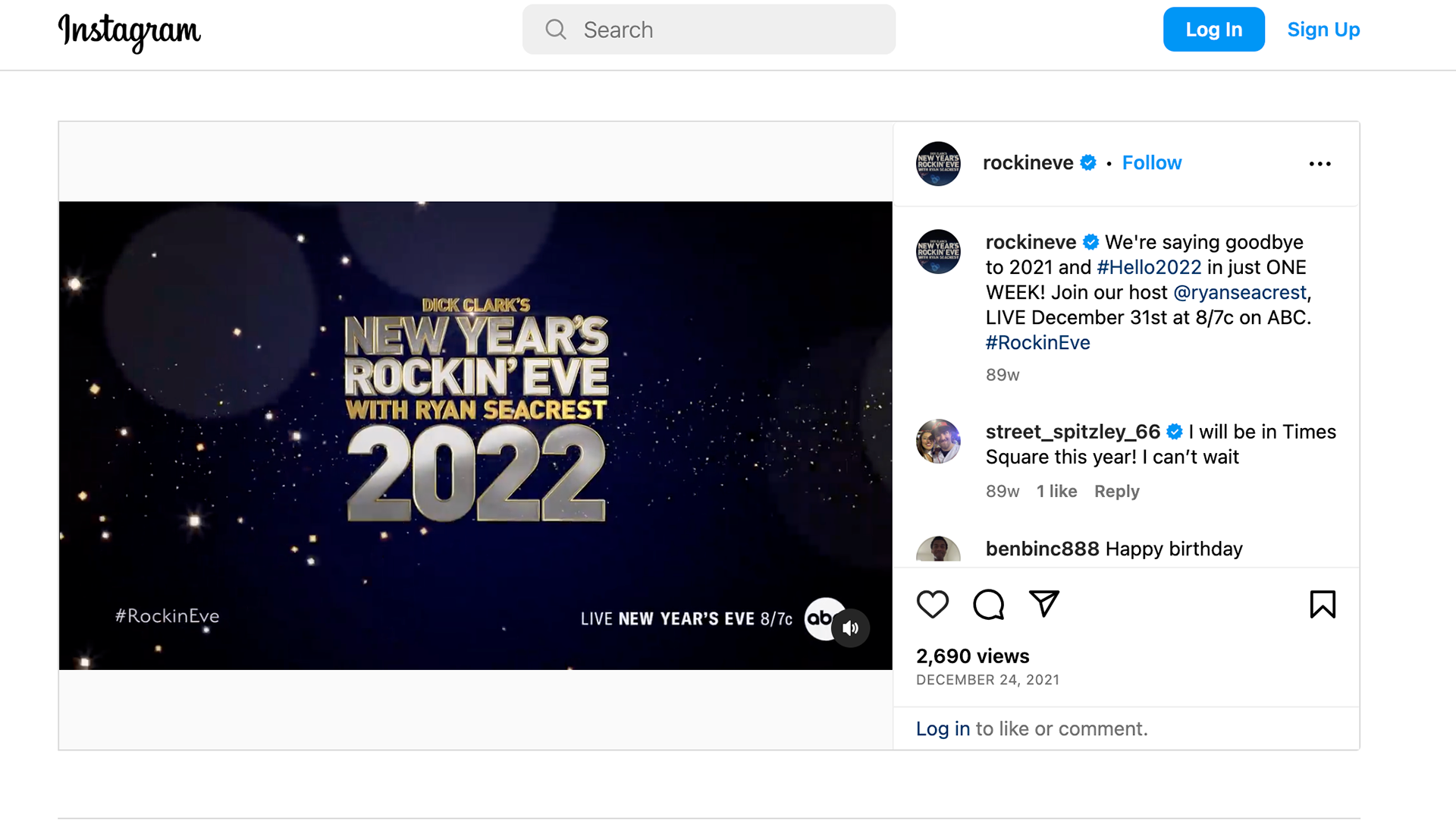Click the heart Like icon

(x=932, y=605)
